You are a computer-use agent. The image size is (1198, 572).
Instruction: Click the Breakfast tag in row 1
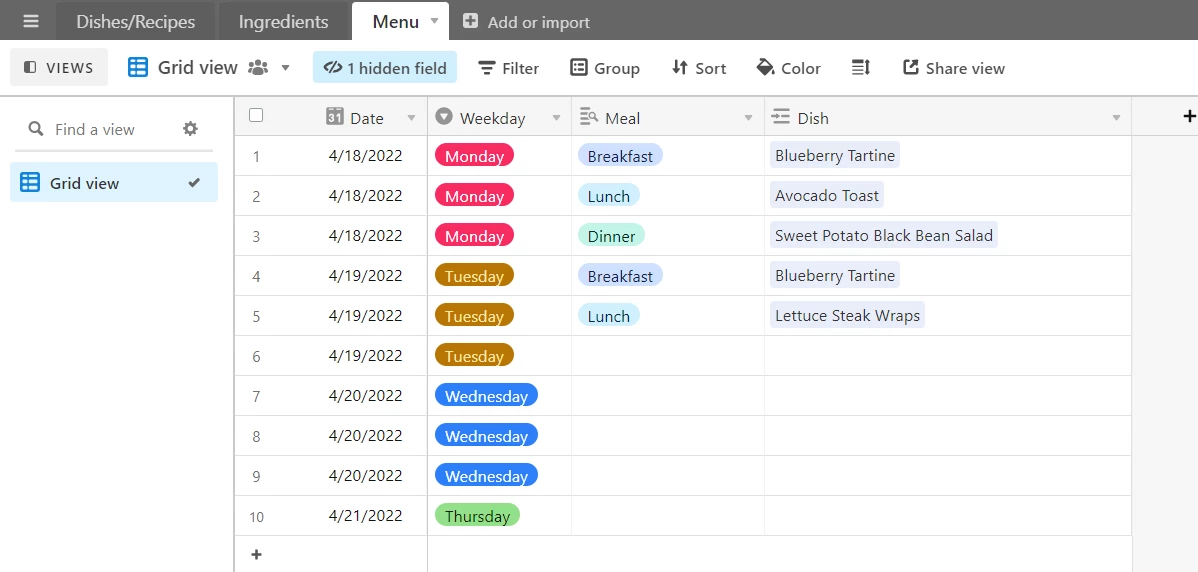point(620,156)
